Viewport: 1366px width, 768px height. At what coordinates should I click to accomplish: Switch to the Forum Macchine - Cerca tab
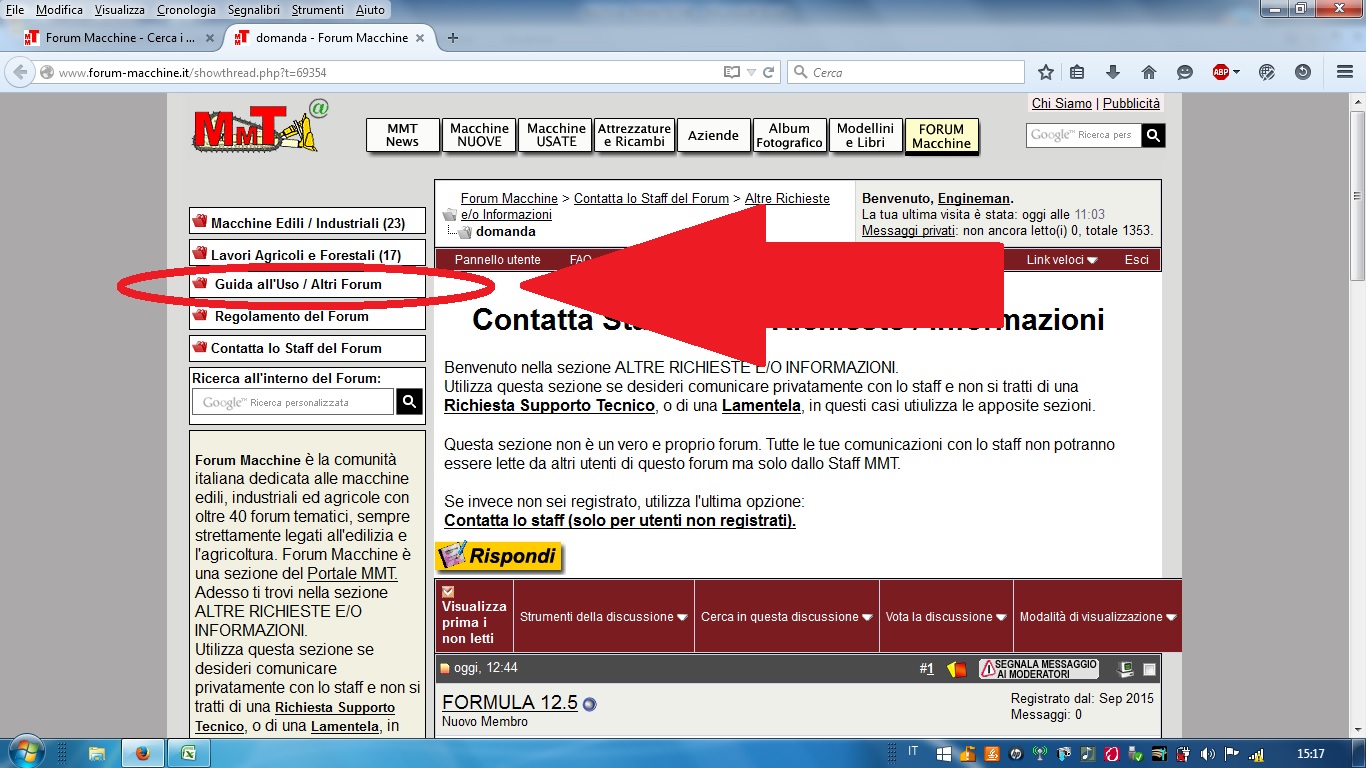click(120, 38)
